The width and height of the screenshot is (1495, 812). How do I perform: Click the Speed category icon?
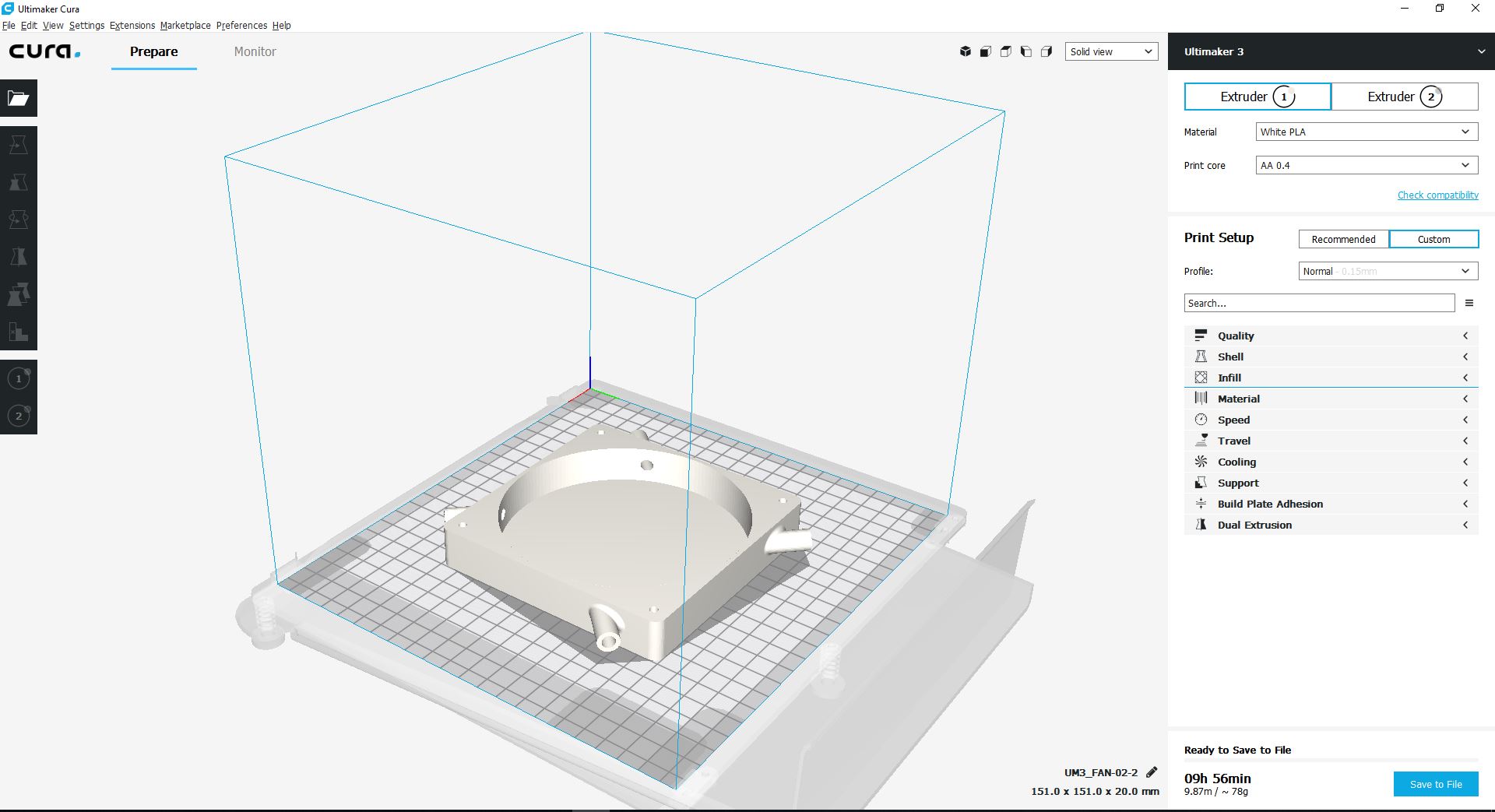[x=1201, y=420]
